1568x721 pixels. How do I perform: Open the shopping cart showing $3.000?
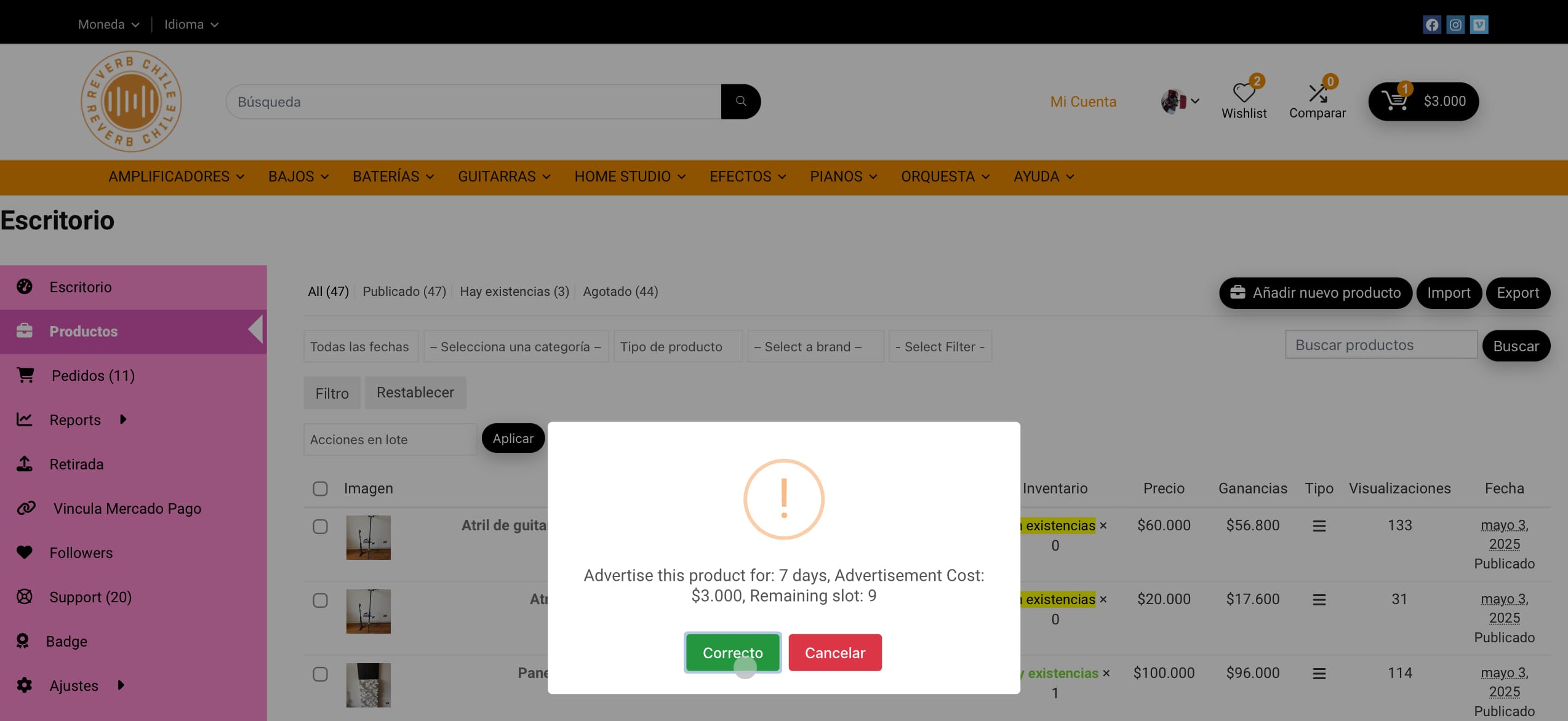1423,102
